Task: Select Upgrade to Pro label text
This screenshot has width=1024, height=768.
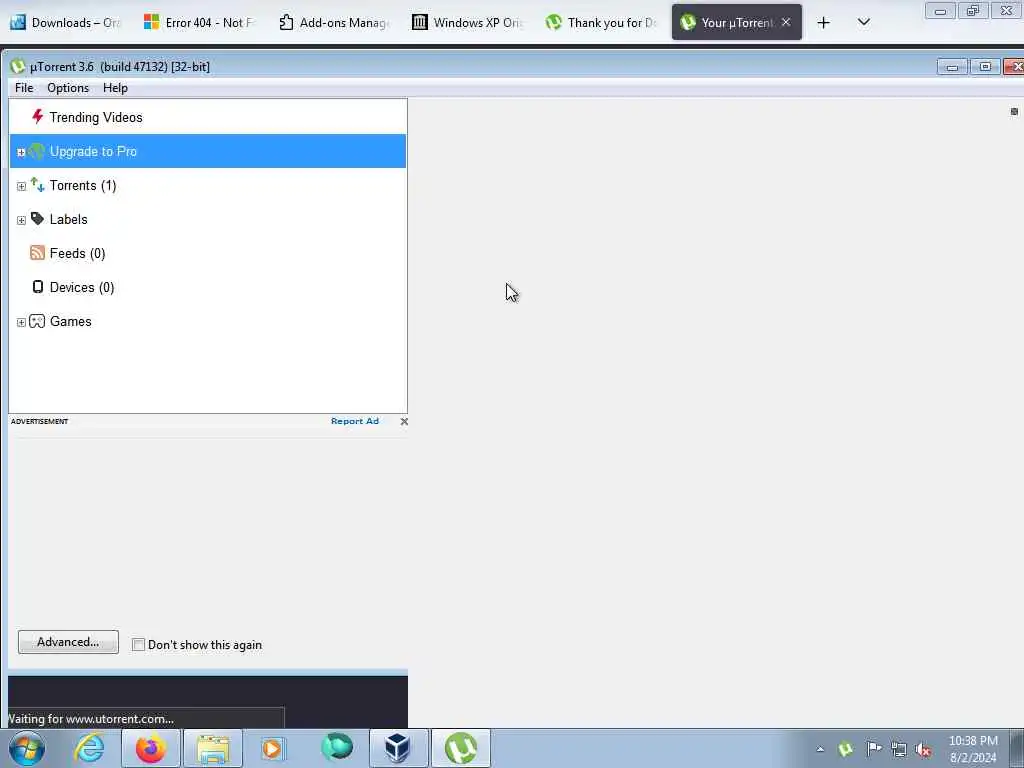Action: coord(93,152)
